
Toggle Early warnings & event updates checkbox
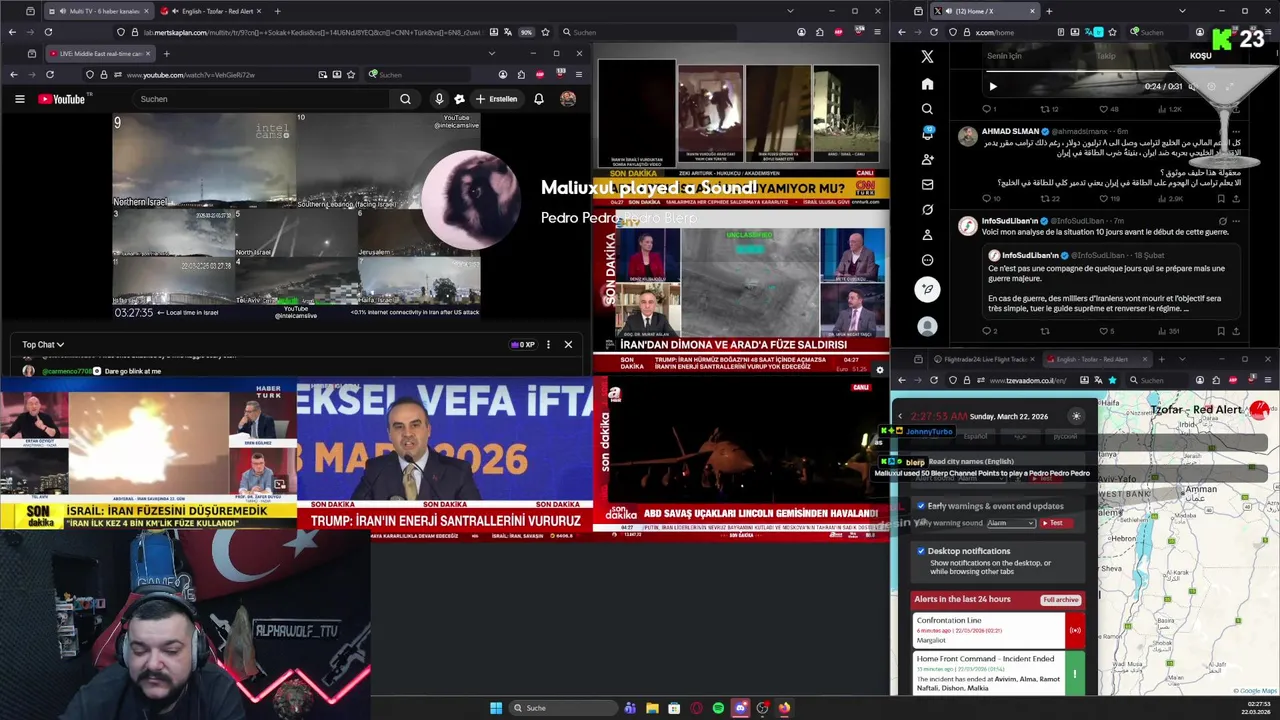(921, 506)
